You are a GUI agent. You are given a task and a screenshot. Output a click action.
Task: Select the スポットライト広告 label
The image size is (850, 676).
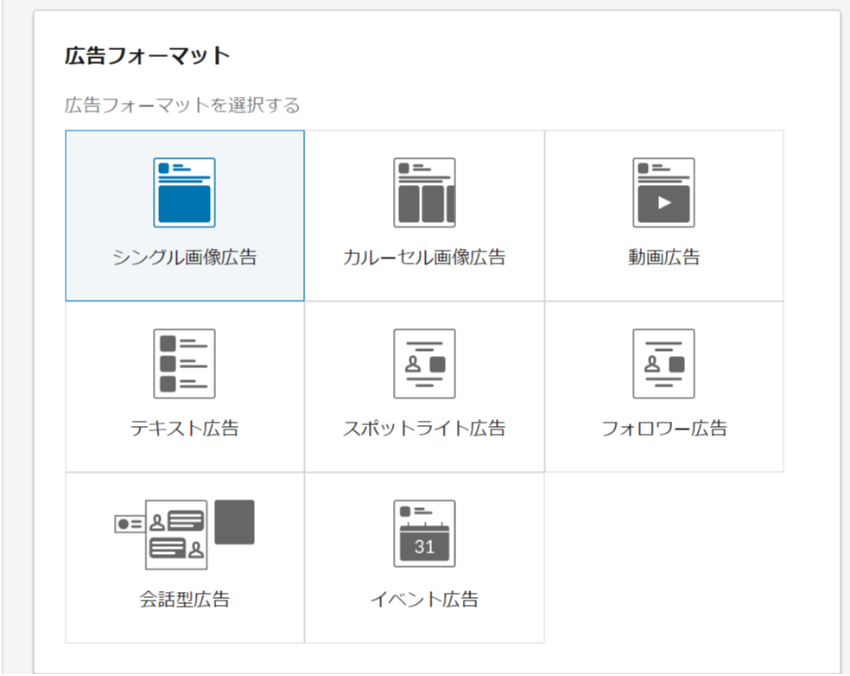424,429
